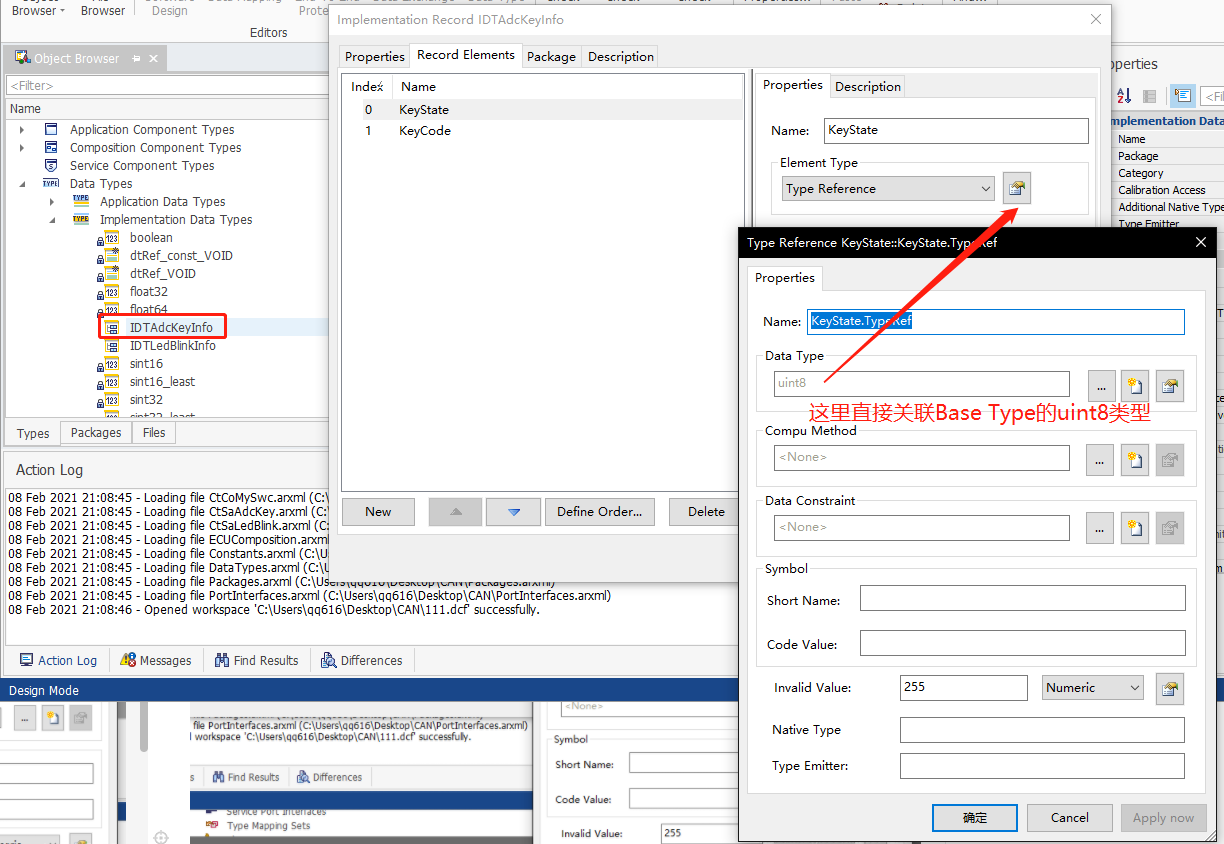Open Data Constraint properties icon
1224x844 pixels.
1170,529
